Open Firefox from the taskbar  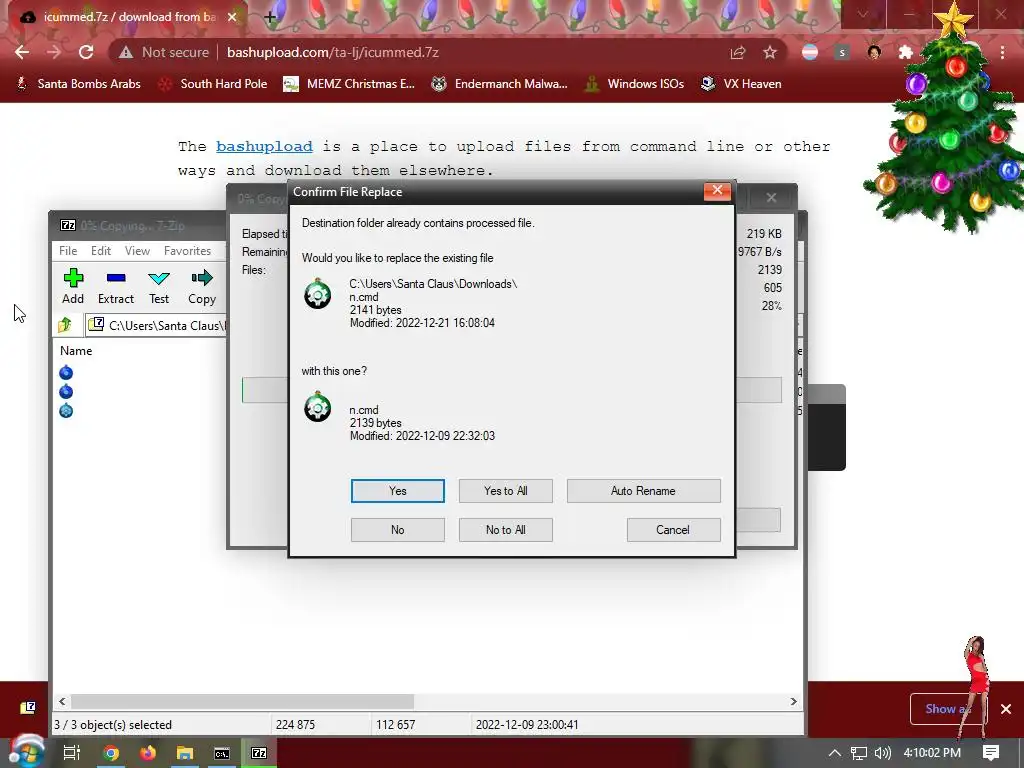(148, 753)
